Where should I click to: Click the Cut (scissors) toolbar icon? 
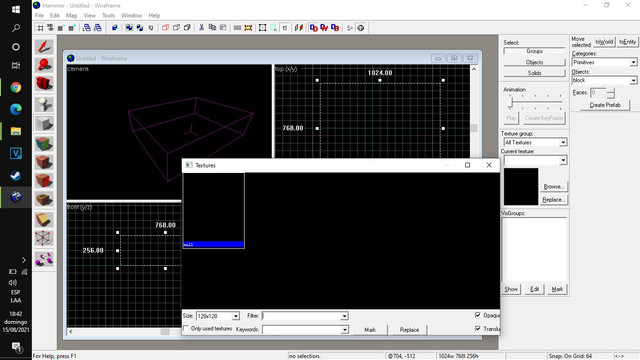click(202, 28)
